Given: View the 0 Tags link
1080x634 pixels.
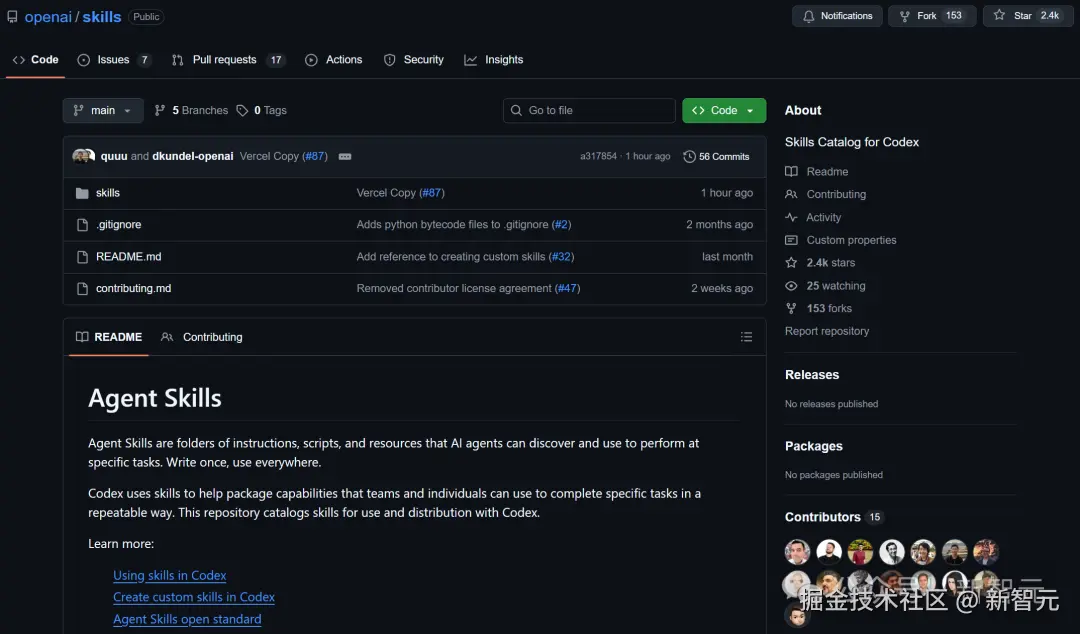Looking at the screenshot, I should tap(262, 110).
